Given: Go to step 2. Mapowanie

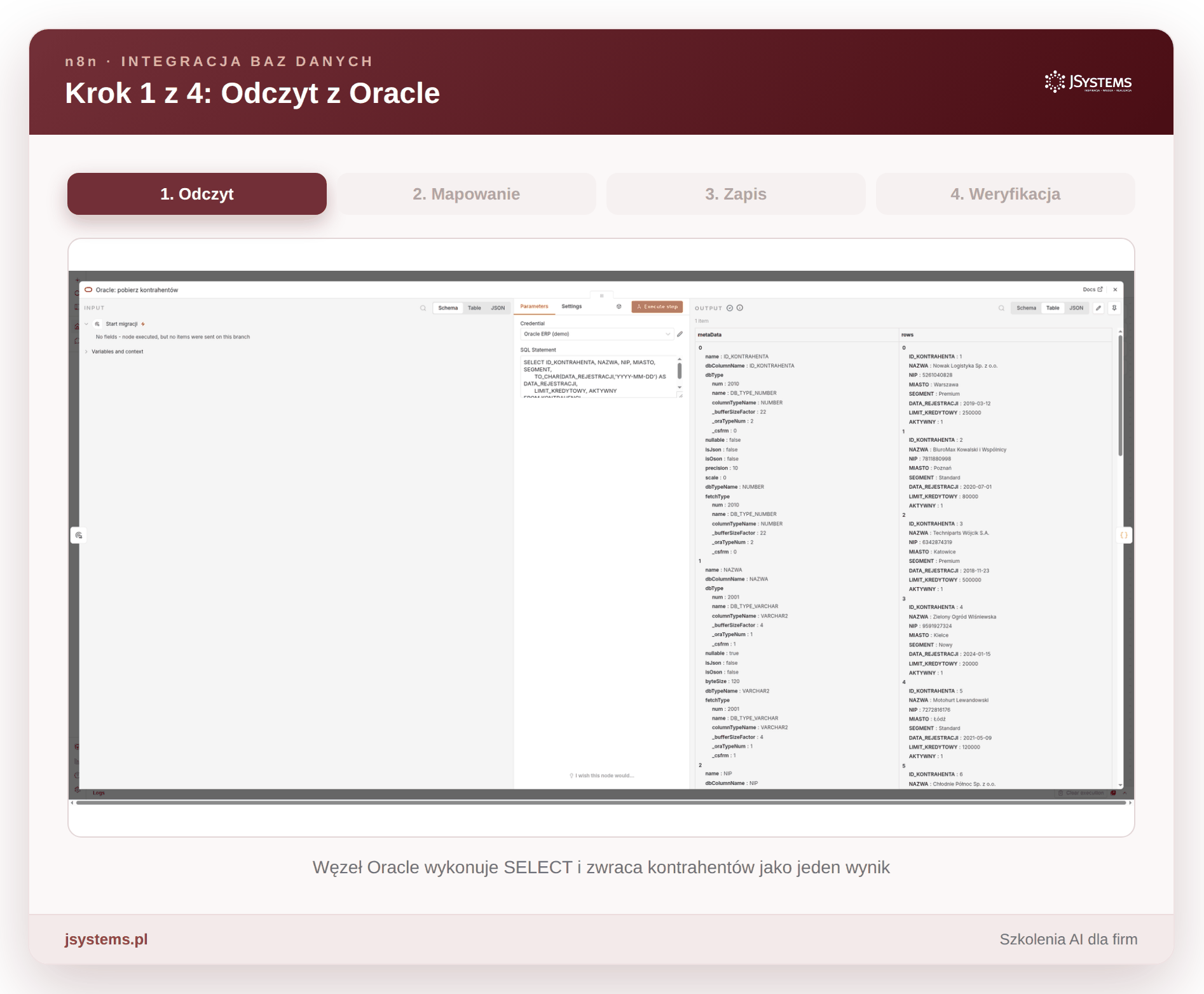Looking at the screenshot, I should (x=467, y=194).
